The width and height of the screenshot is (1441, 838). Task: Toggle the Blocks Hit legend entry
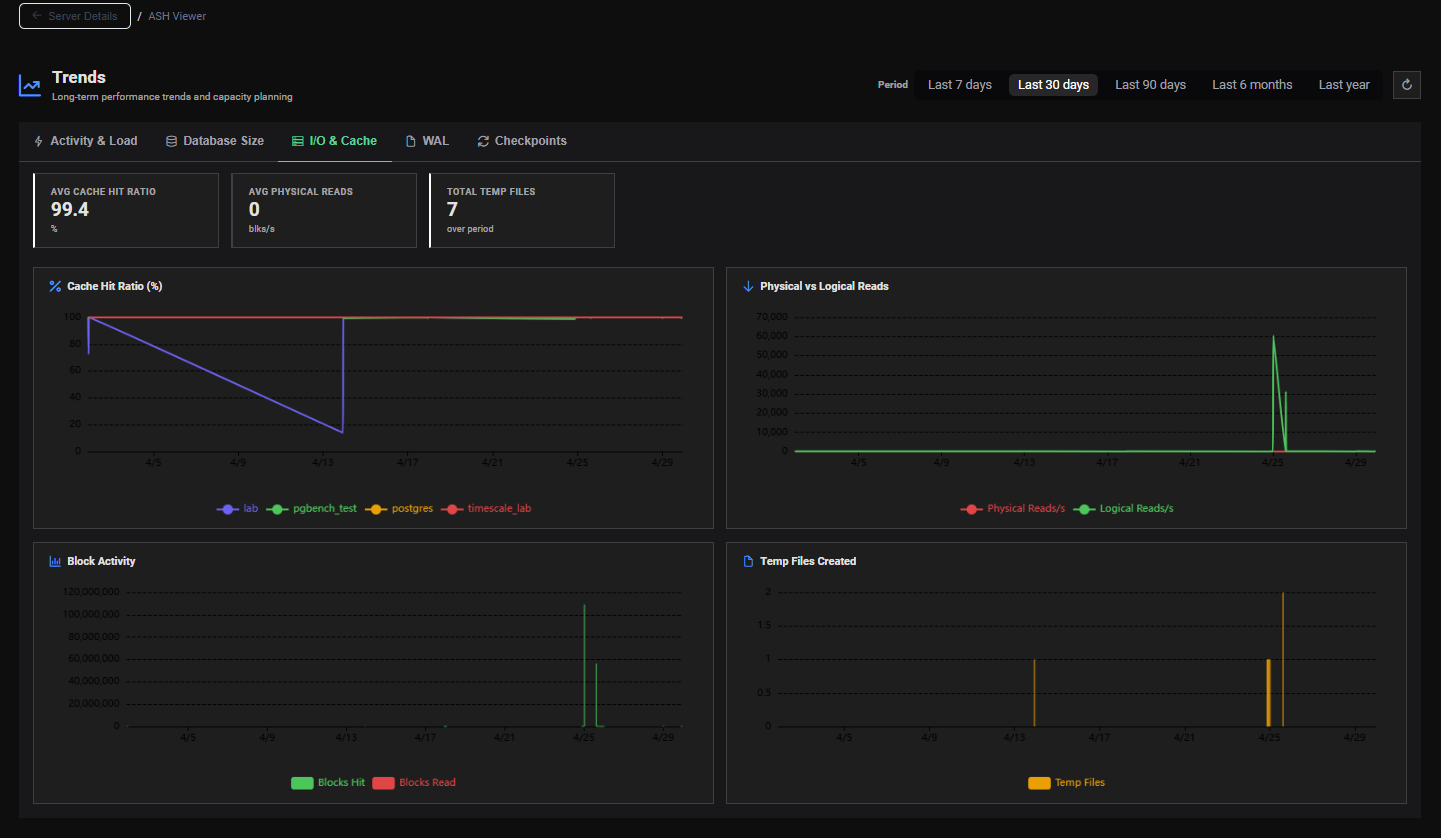tap(328, 782)
